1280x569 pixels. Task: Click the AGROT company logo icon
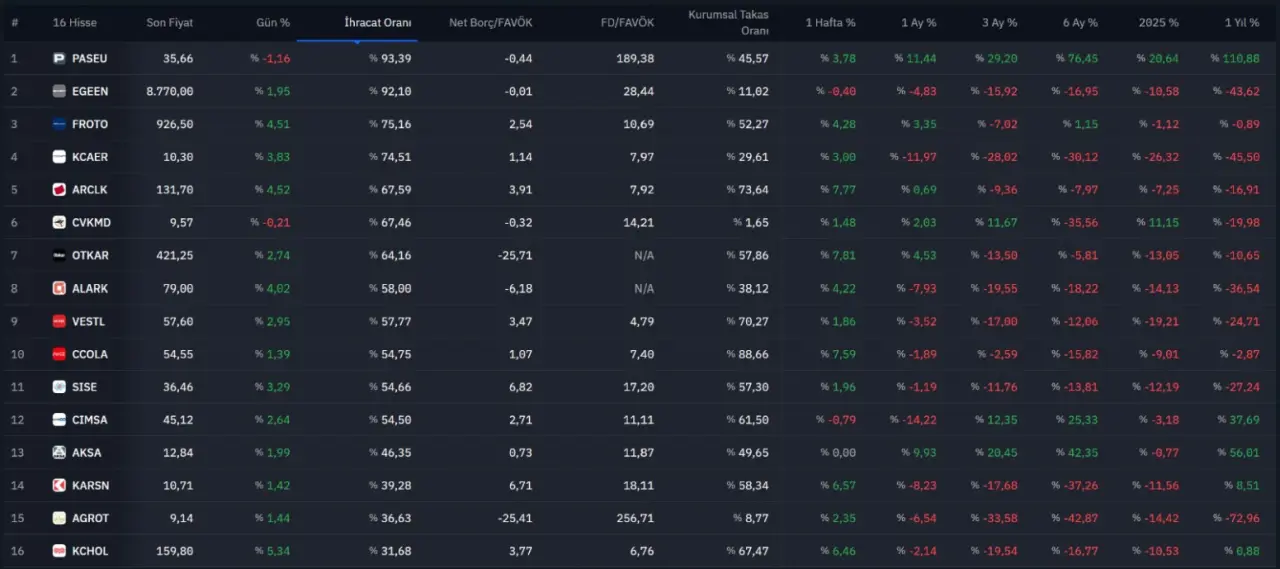[59, 519]
